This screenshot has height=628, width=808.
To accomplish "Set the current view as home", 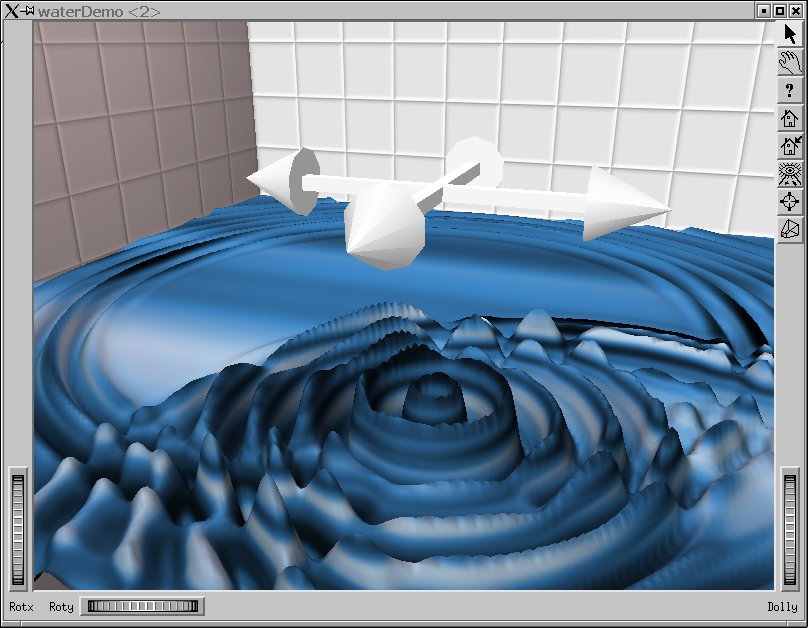I will (x=789, y=146).
